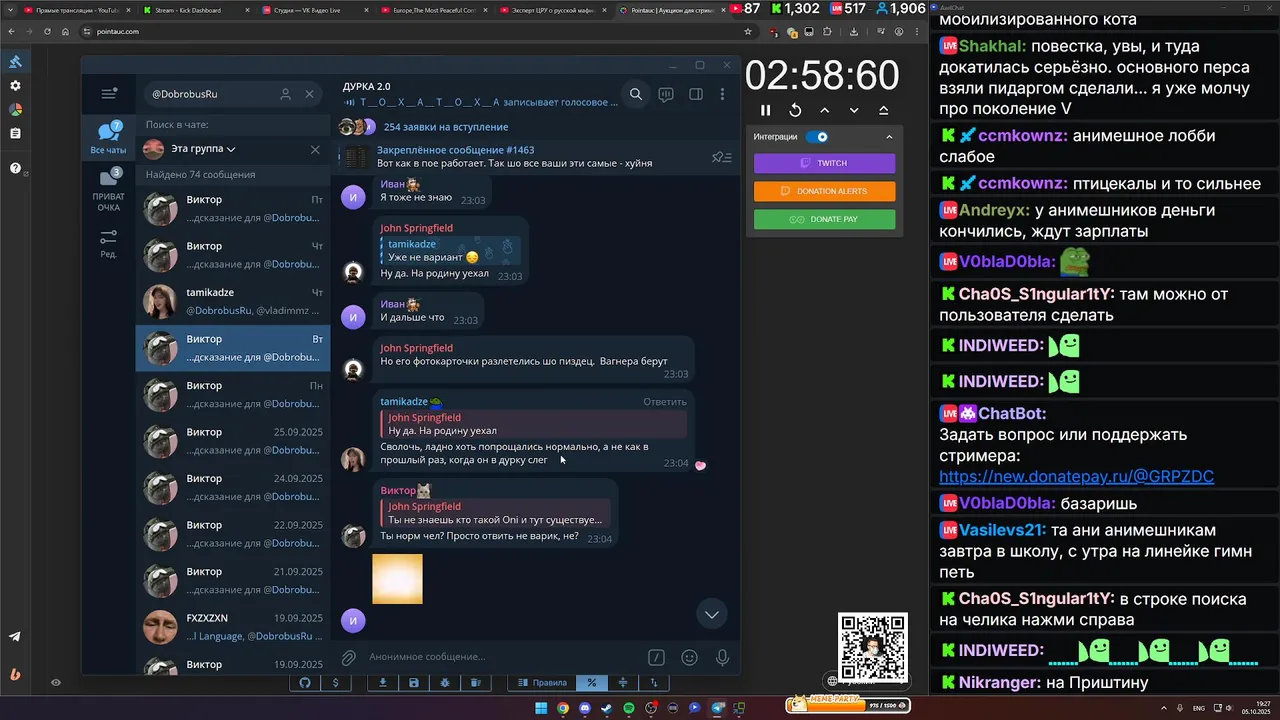Click the message input field 'Анонимное сообщение'
The height and width of the screenshot is (720, 1280).
(x=500, y=657)
